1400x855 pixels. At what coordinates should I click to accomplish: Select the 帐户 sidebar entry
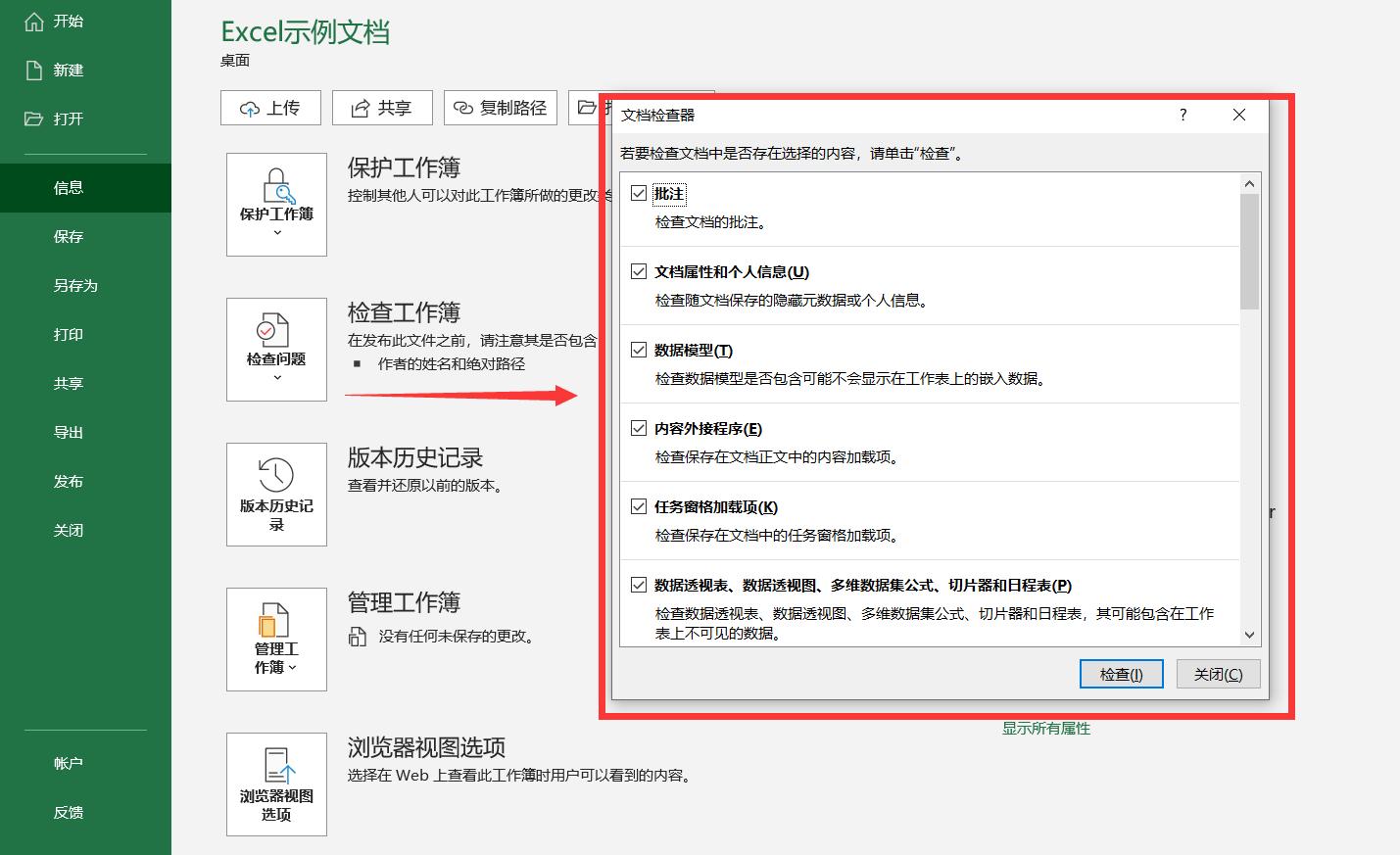[67, 763]
